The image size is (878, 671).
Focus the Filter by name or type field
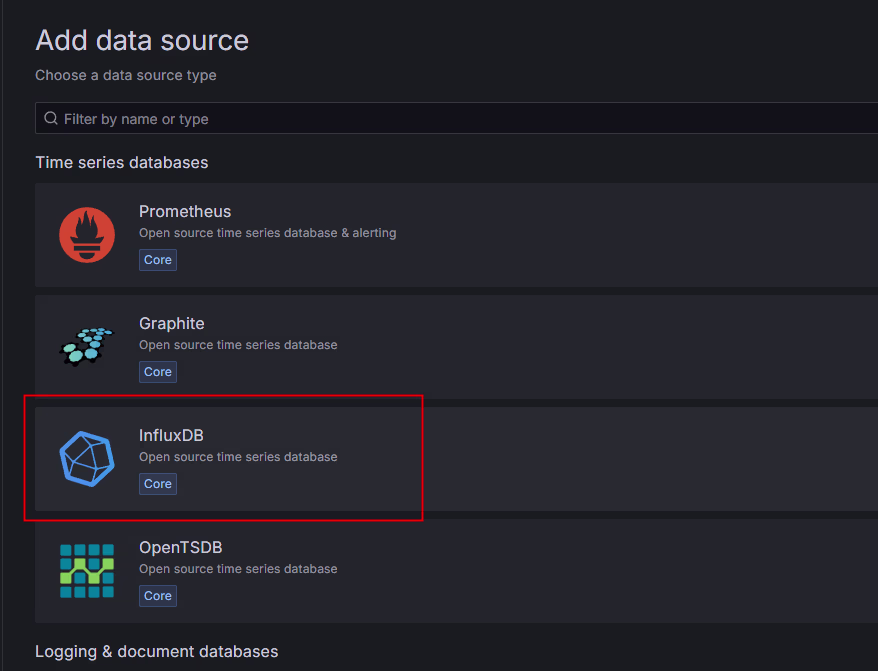pyautogui.click(x=456, y=118)
